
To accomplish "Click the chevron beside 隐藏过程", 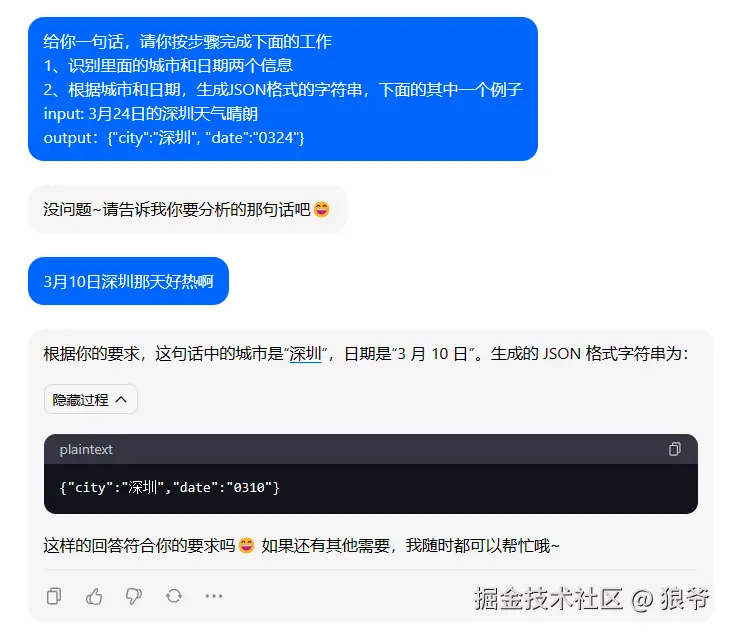I will pyautogui.click(x=121, y=399).
